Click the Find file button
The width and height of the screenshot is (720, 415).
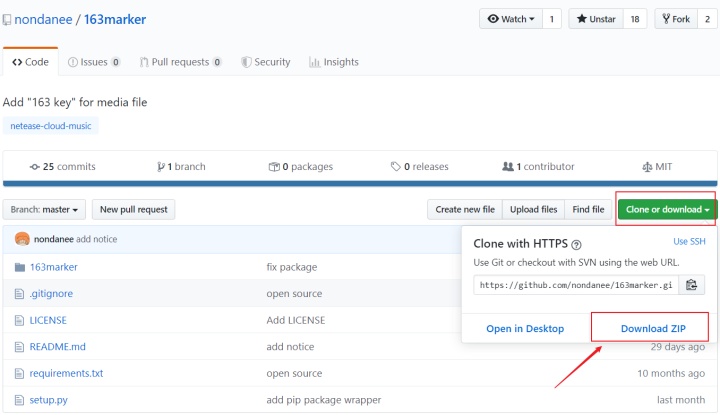point(588,209)
